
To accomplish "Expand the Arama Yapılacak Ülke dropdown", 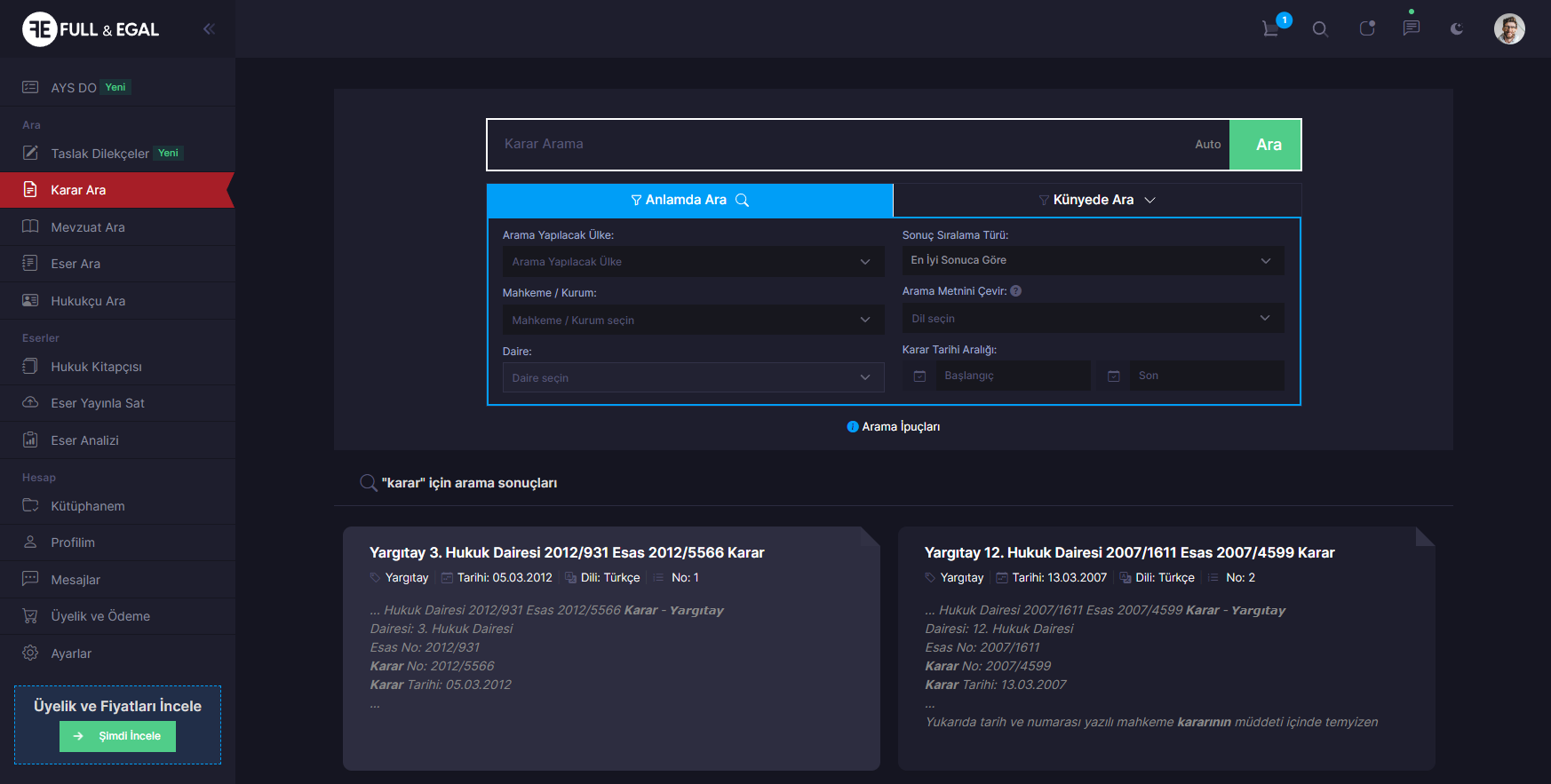I will [x=692, y=262].
